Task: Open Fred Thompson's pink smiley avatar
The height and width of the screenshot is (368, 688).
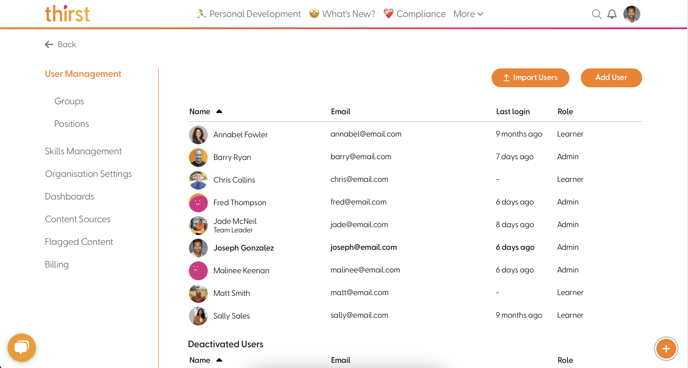Action: click(x=198, y=202)
